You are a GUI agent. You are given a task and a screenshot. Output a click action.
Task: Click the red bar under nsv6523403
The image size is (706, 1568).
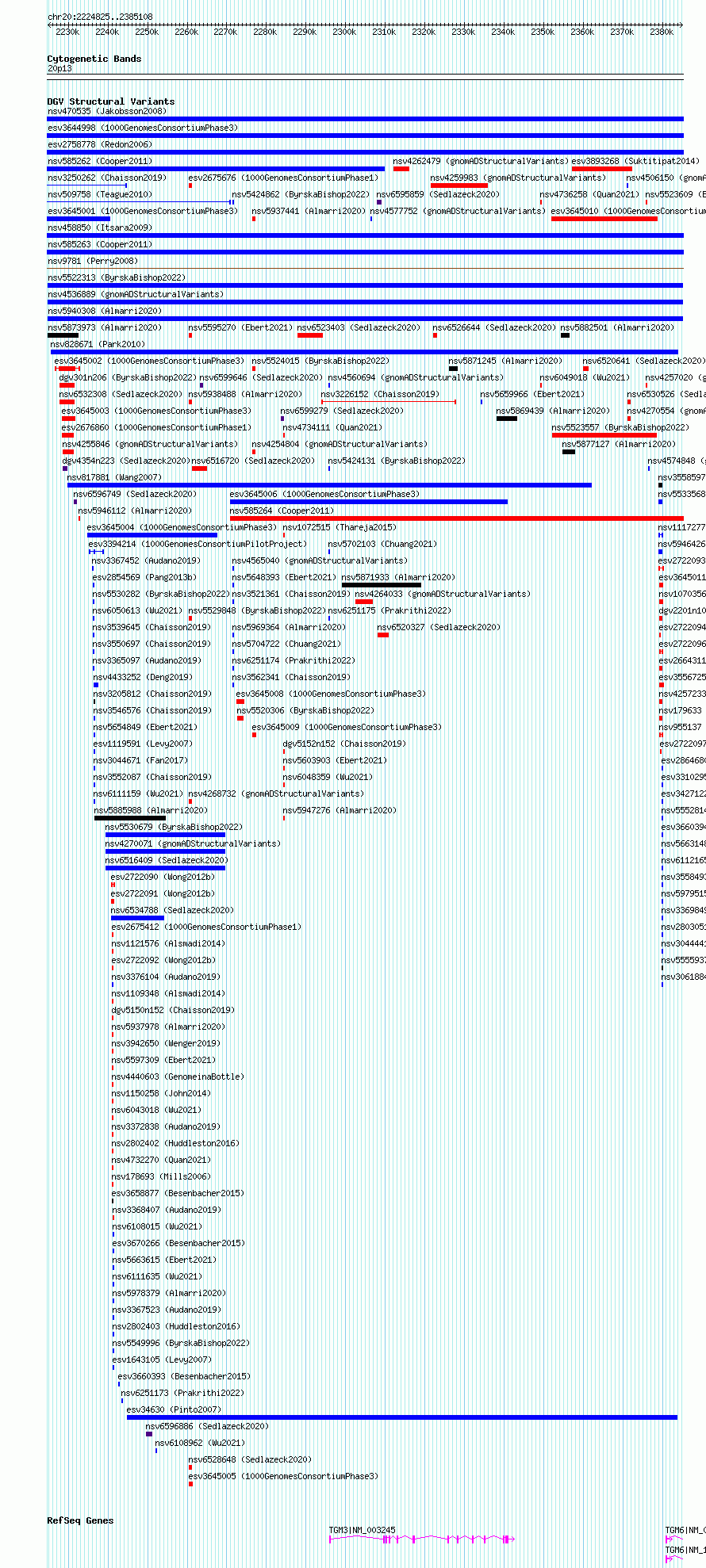pyautogui.click(x=310, y=335)
